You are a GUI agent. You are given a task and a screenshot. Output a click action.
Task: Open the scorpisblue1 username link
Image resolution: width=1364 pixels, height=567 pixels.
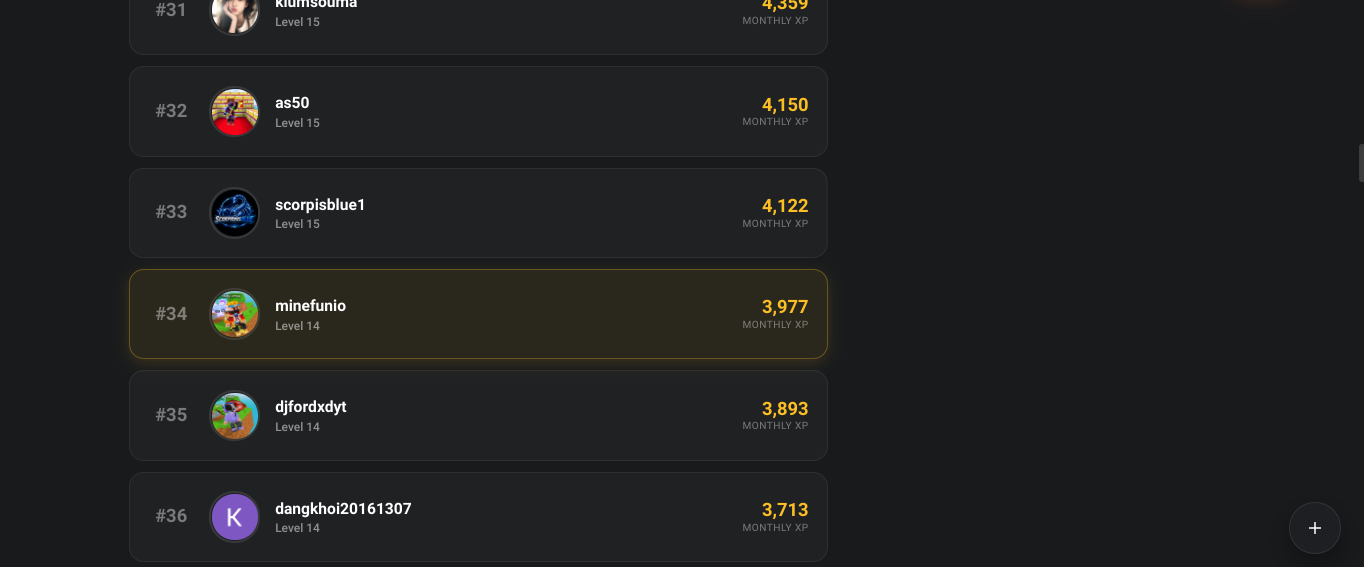[x=320, y=205]
